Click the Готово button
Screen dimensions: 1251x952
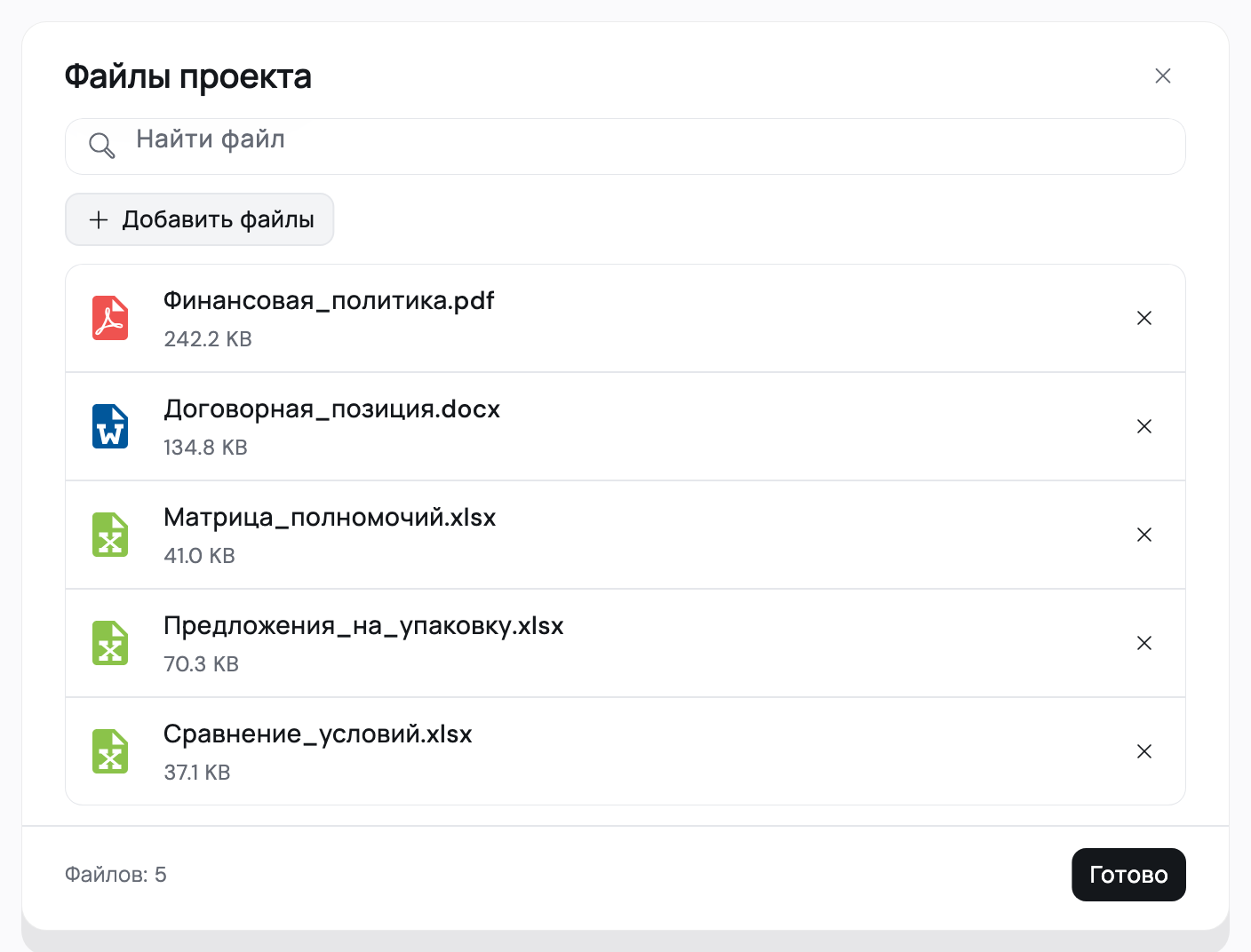tap(1128, 875)
